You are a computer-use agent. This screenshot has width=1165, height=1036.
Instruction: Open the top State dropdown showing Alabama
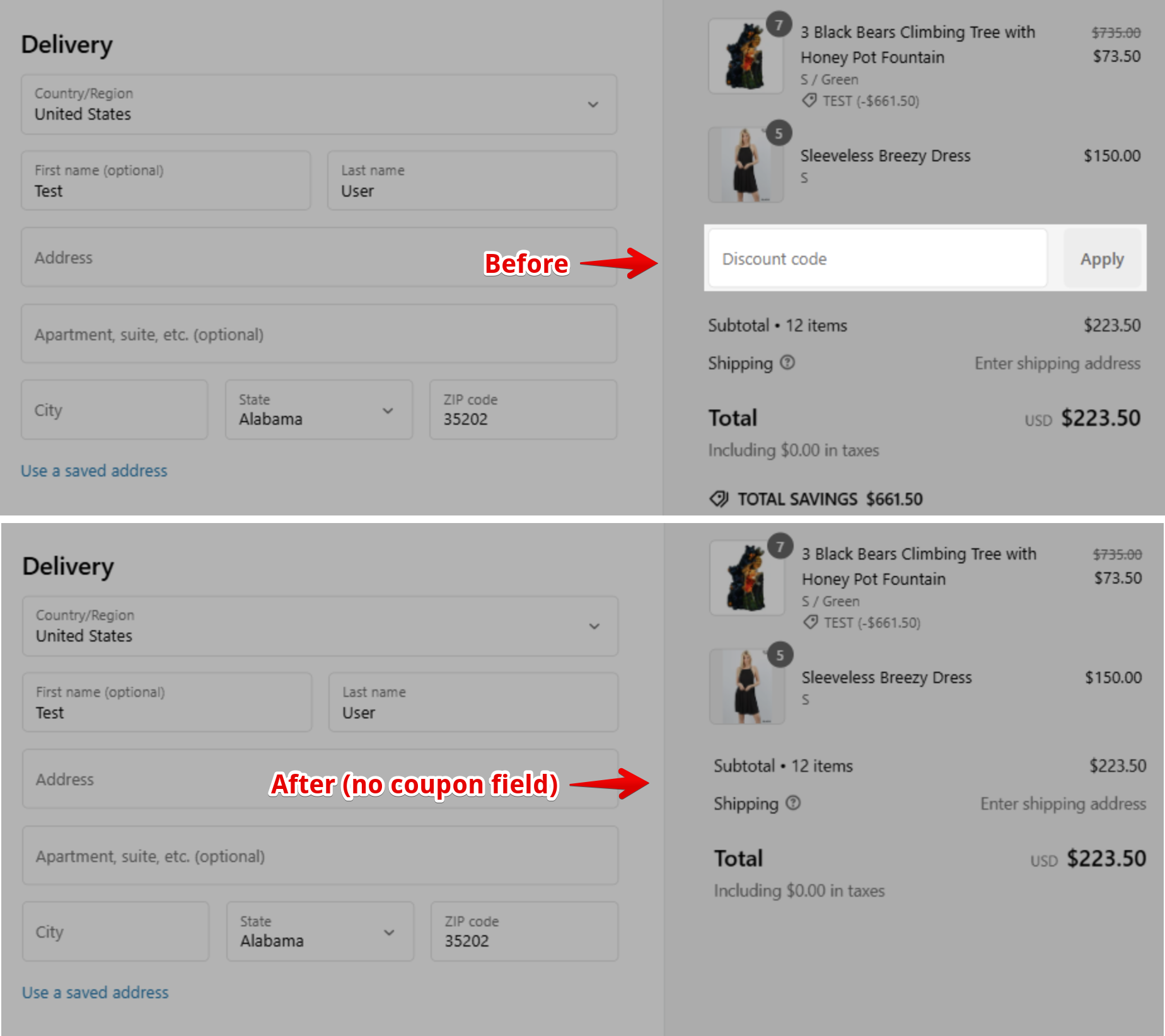(319, 409)
